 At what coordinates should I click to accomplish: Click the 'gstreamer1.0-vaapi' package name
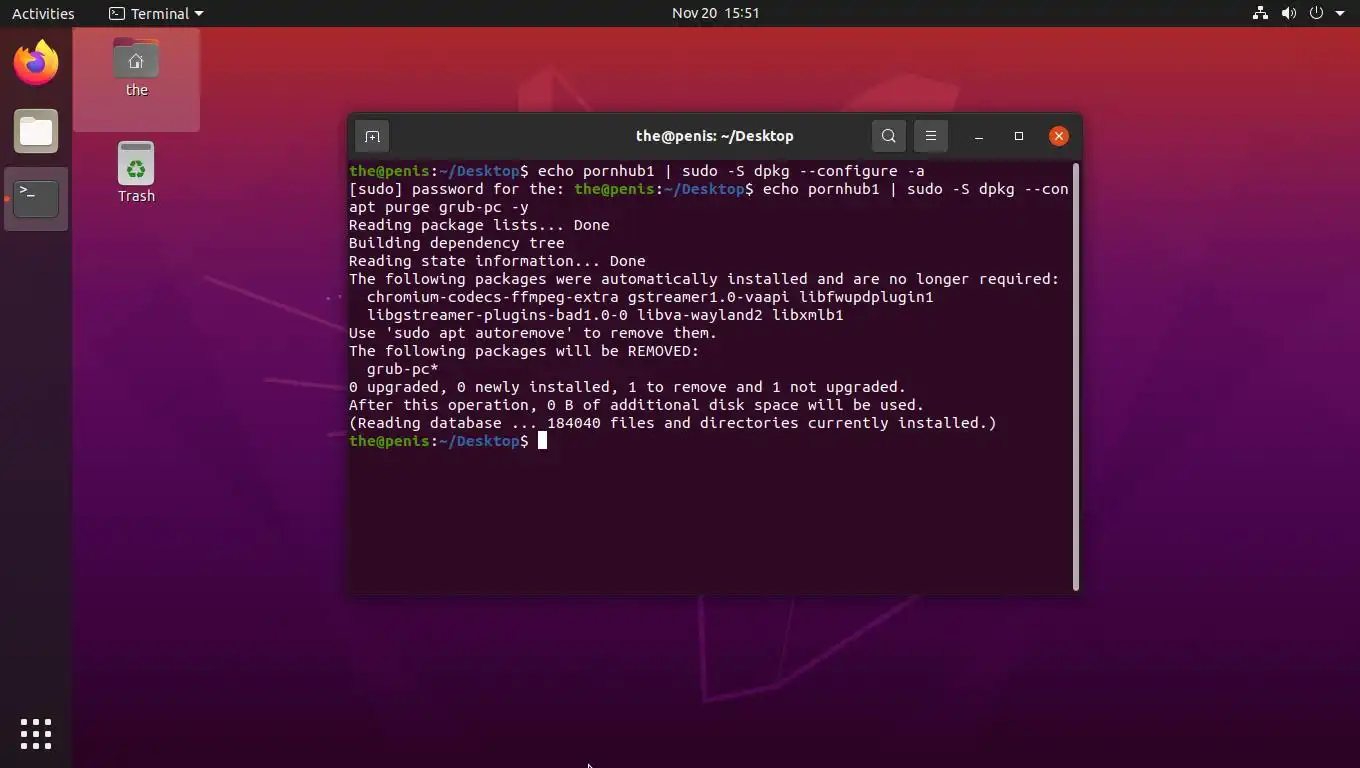tap(709, 297)
